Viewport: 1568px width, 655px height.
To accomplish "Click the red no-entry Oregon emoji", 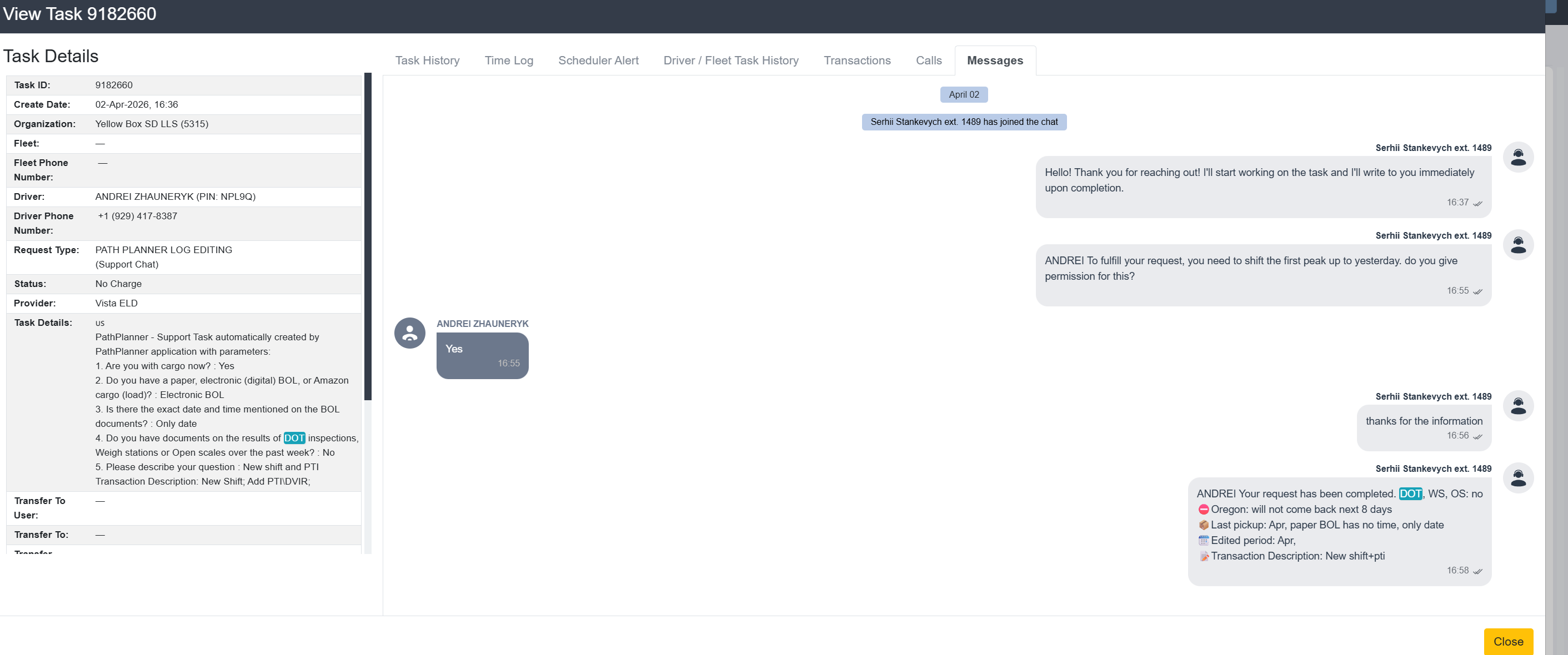I will click(1204, 509).
